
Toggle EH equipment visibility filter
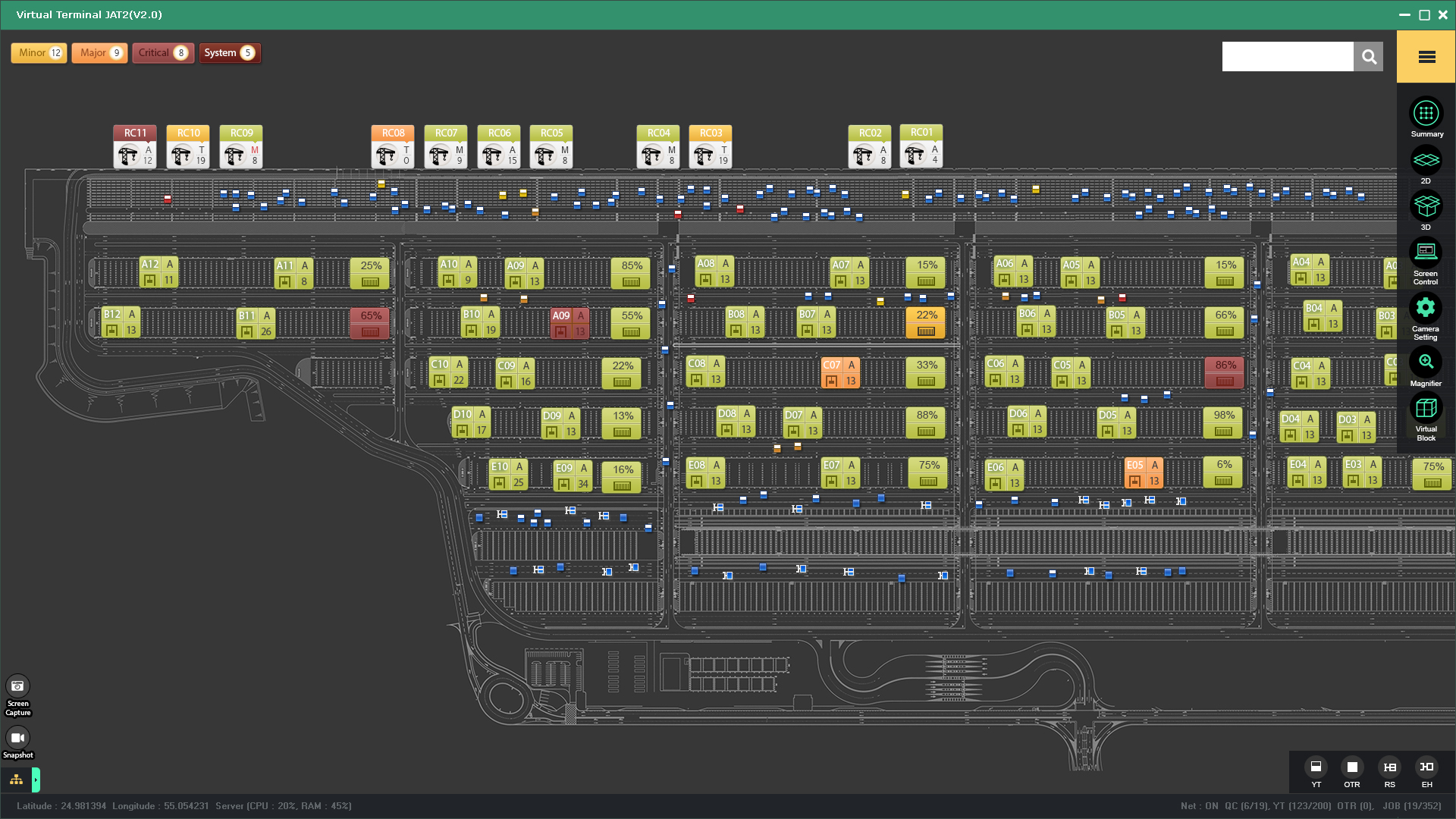tap(1426, 767)
